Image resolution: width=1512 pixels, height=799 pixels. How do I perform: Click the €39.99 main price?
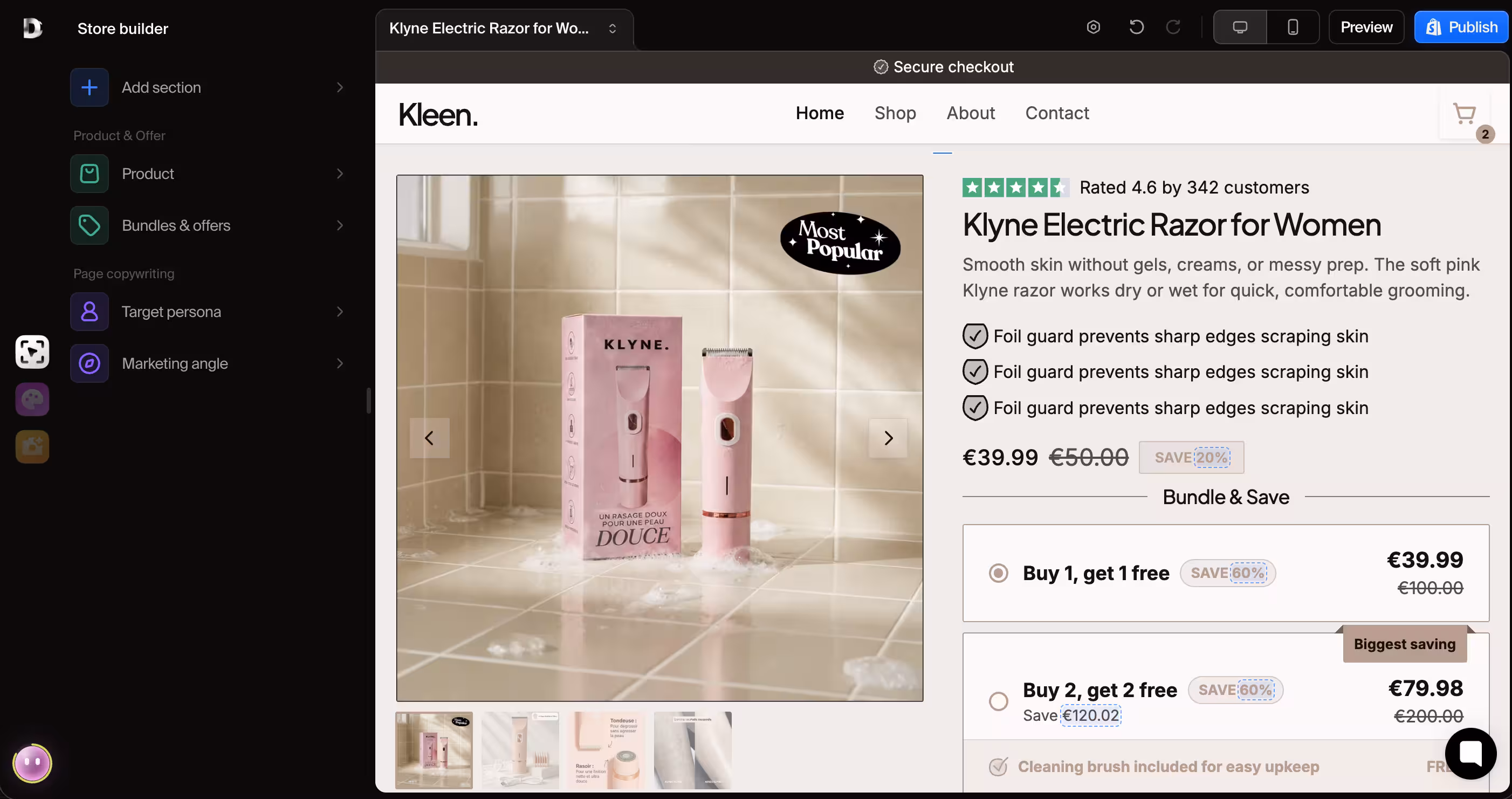click(1000, 458)
